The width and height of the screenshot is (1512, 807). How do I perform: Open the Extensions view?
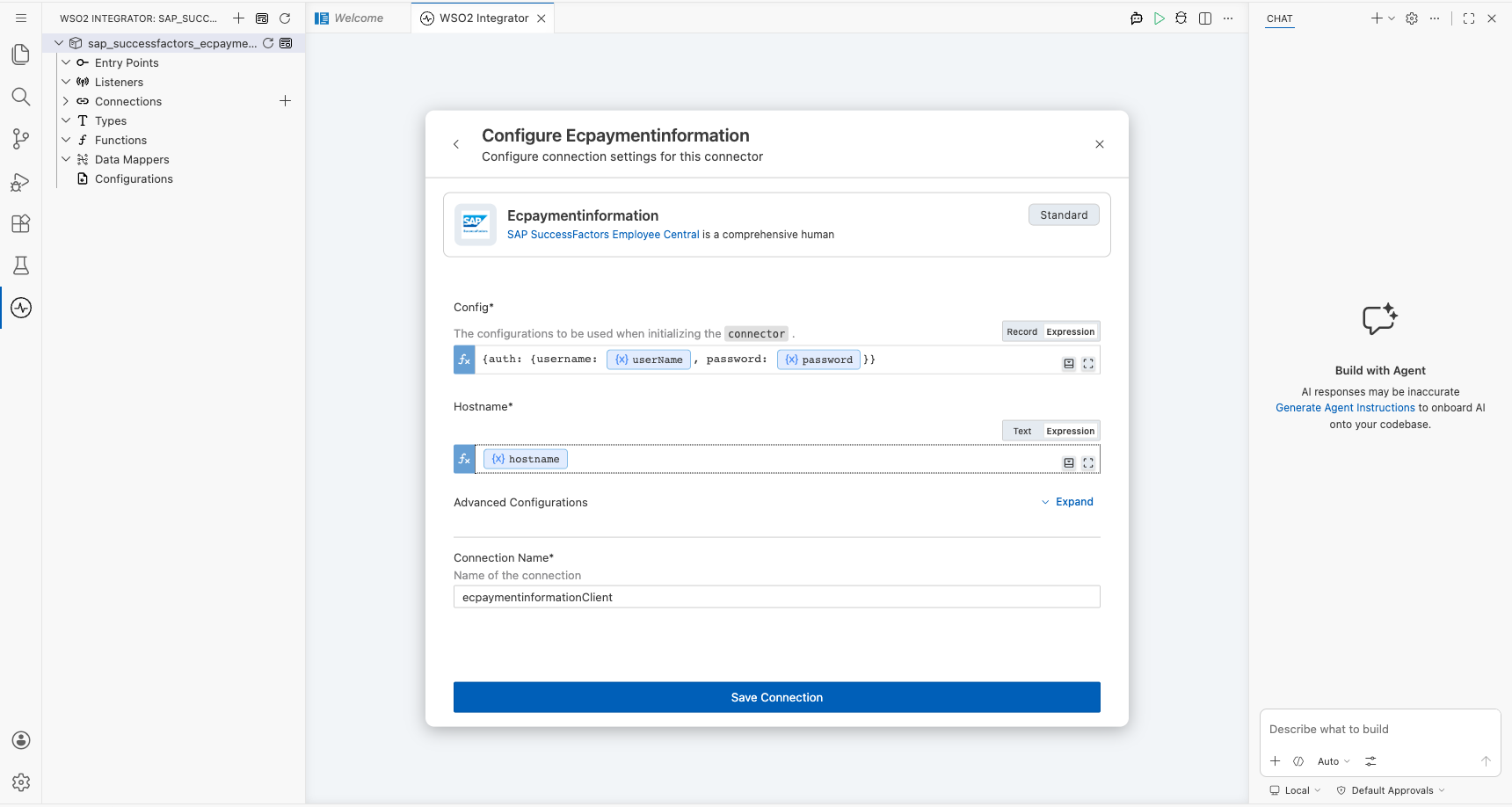pos(21,223)
